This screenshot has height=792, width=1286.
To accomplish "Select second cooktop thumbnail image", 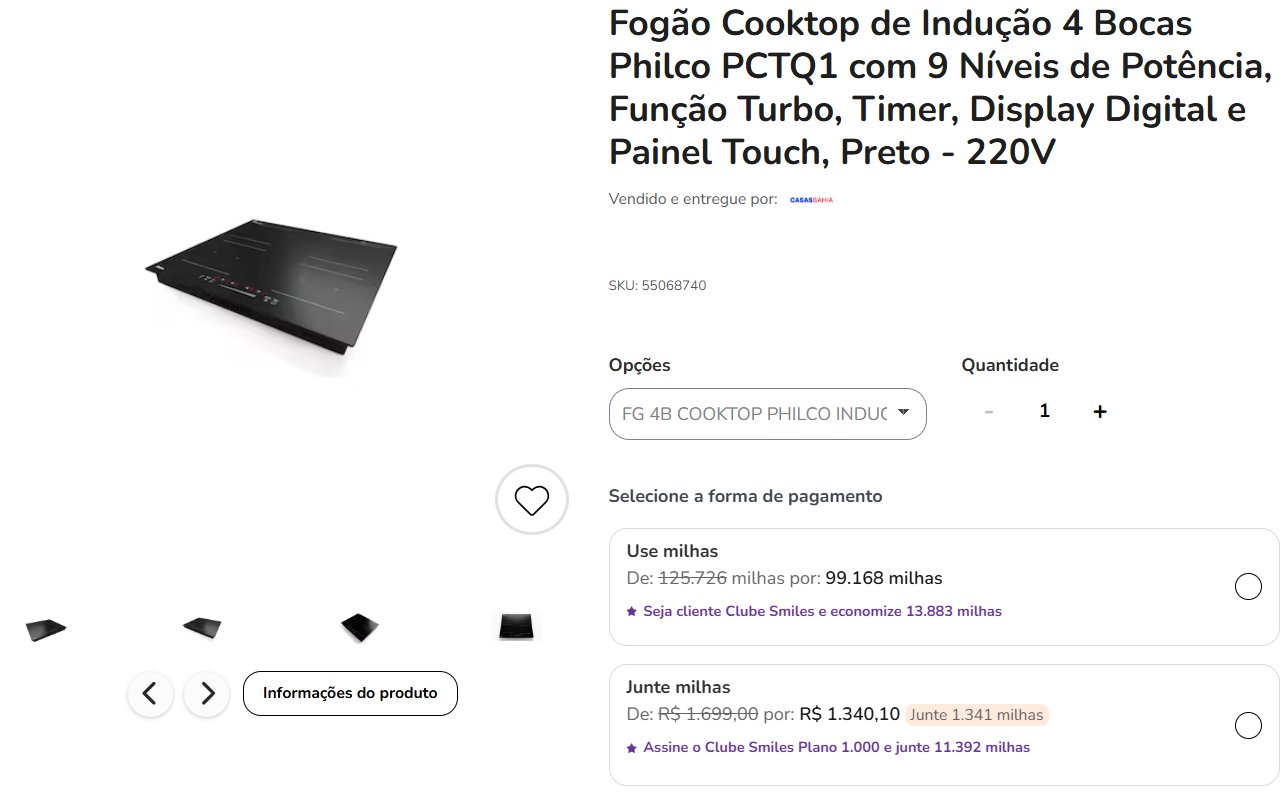I will [203, 627].
